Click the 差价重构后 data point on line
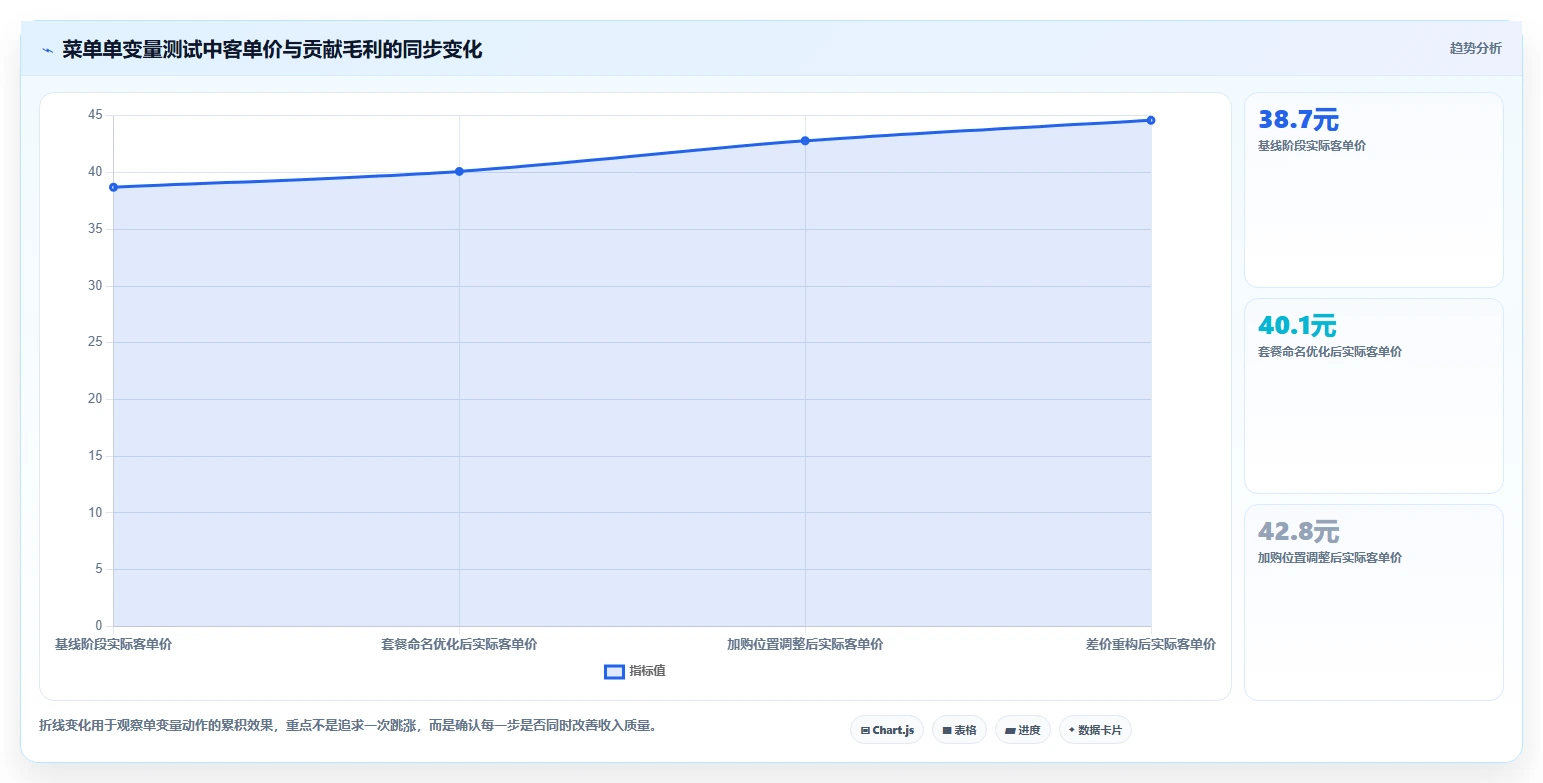Screen dimensions: 1543x783 [x=1151, y=120]
